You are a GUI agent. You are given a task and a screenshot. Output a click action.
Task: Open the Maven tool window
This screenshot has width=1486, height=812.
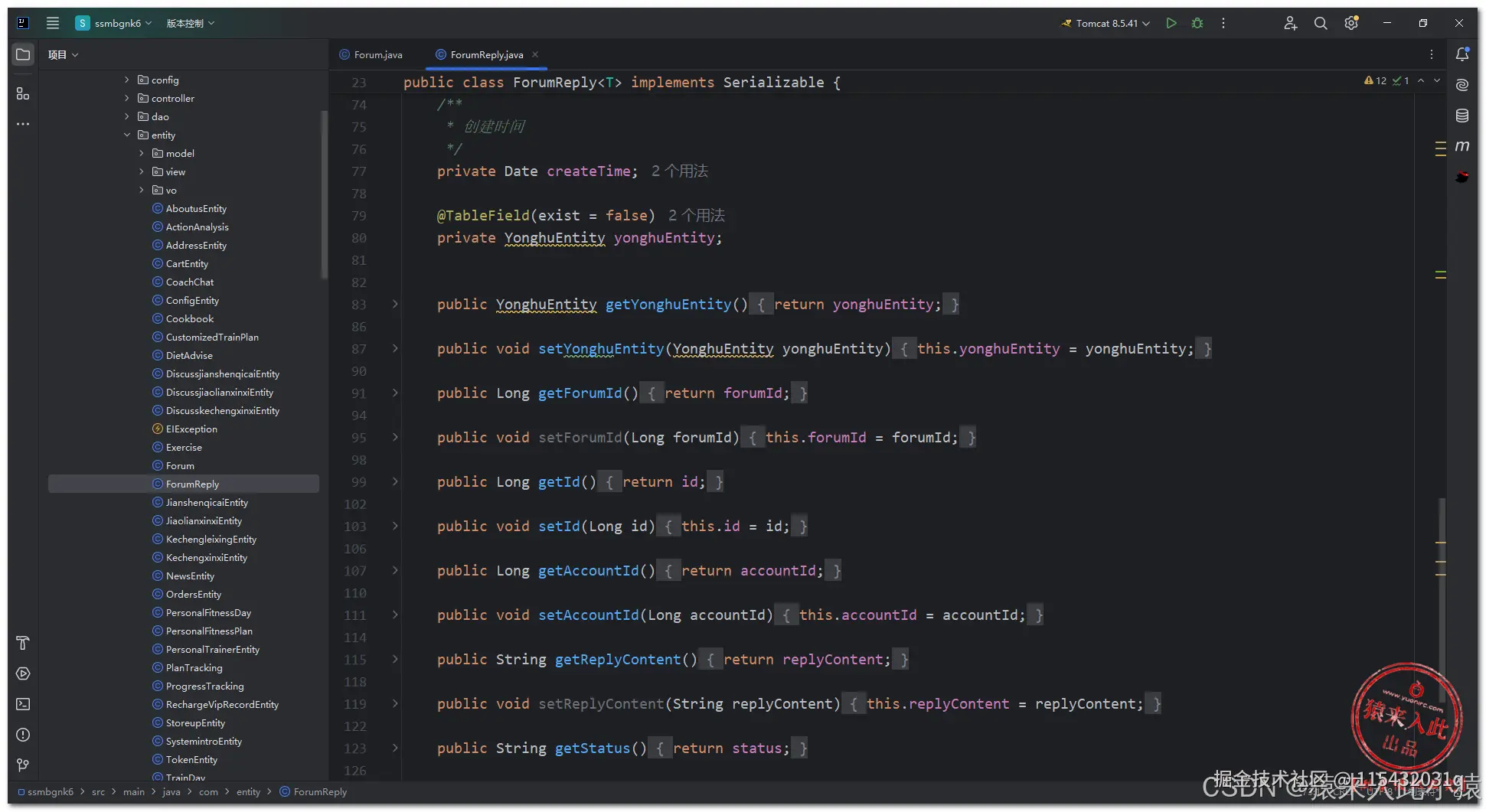tap(1462, 146)
